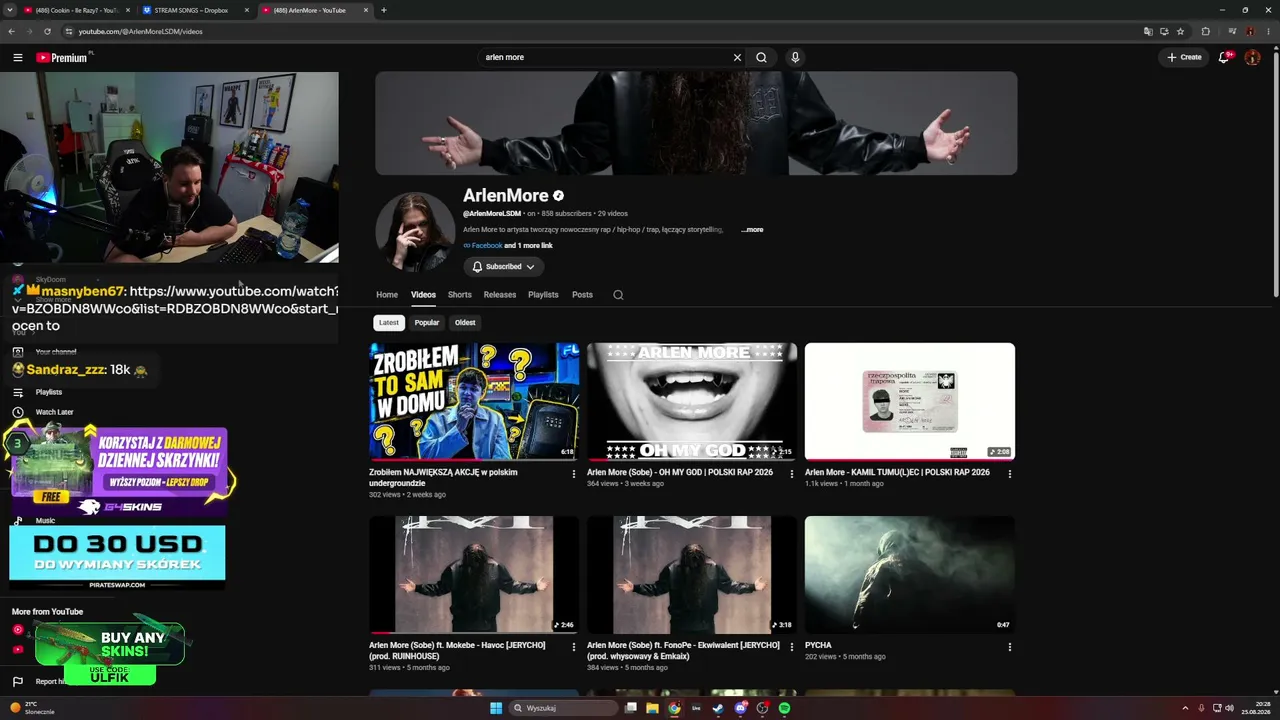Open 'Zrobiłem NAJWIĘKSZĄ AKCJĘ w polskim undergroundzie' title

point(443,477)
